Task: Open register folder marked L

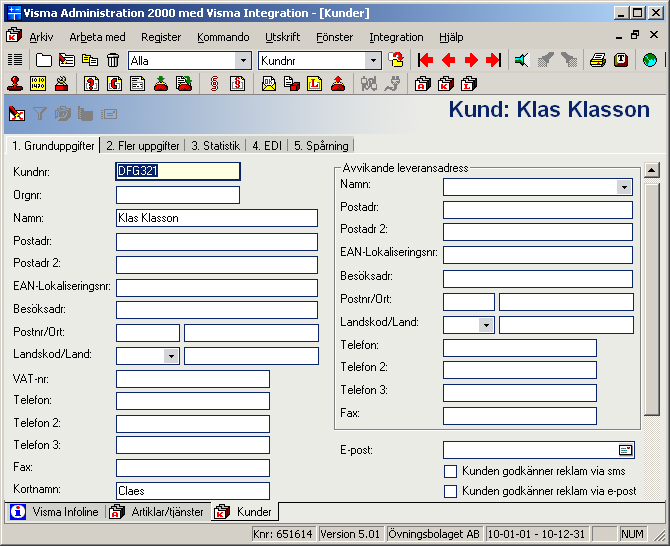Action: coord(469,84)
